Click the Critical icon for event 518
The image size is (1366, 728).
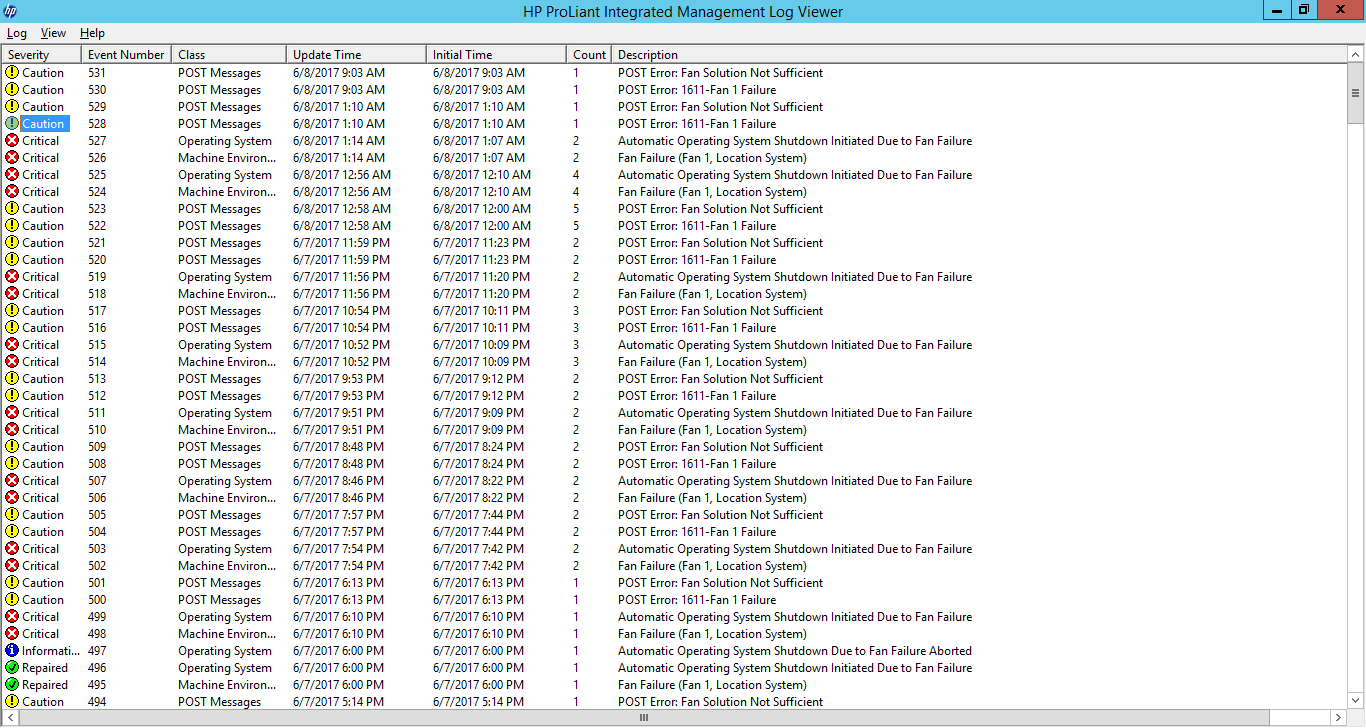[x=12, y=294]
